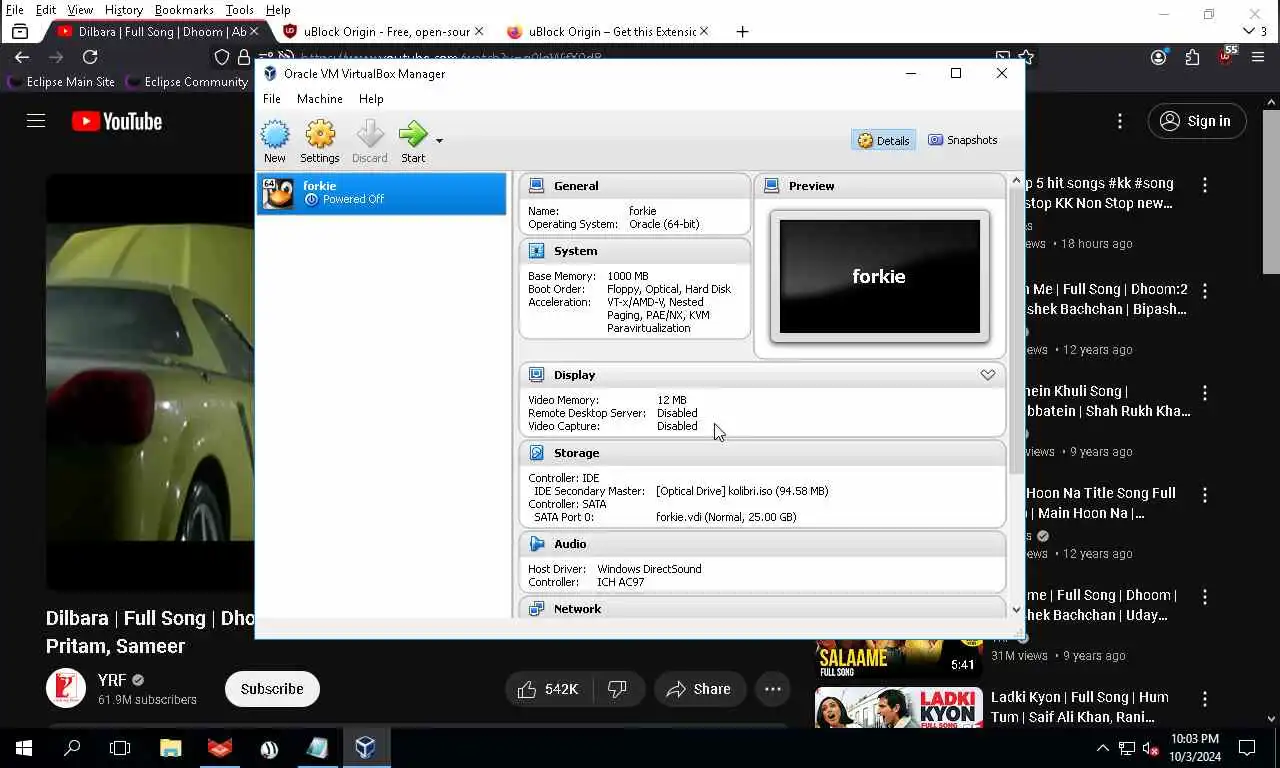The image size is (1280, 768).
Task: Open the browser extensions puzzle icon
Action: pyautogui.click(x=1192, y=57)
